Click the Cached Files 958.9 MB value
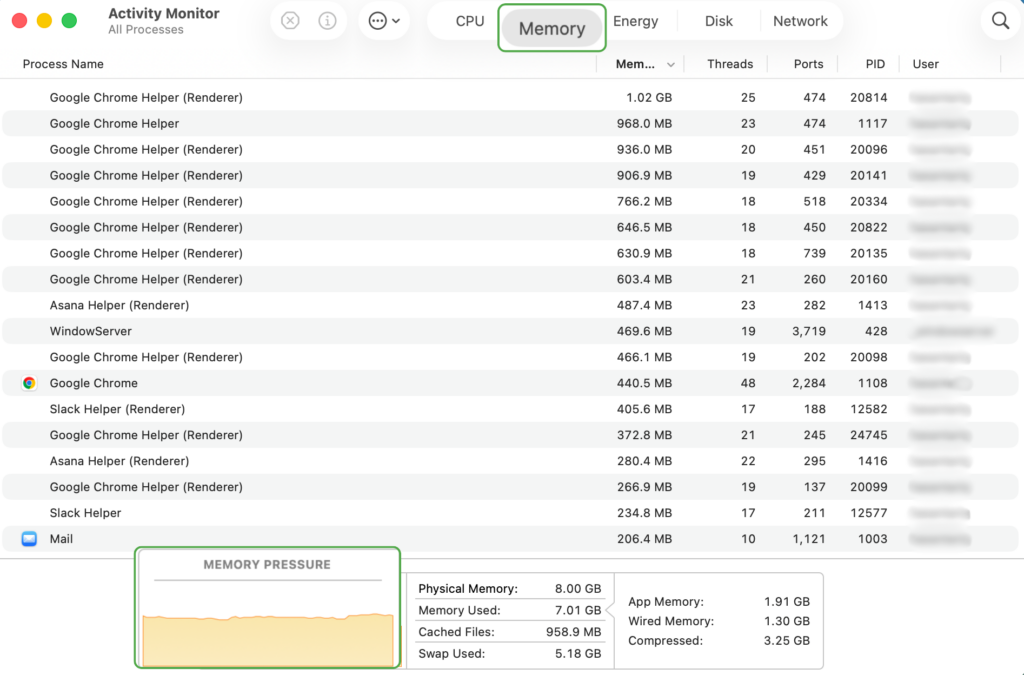The width and height of the screenshot is (1024, 675). [573, 632]
